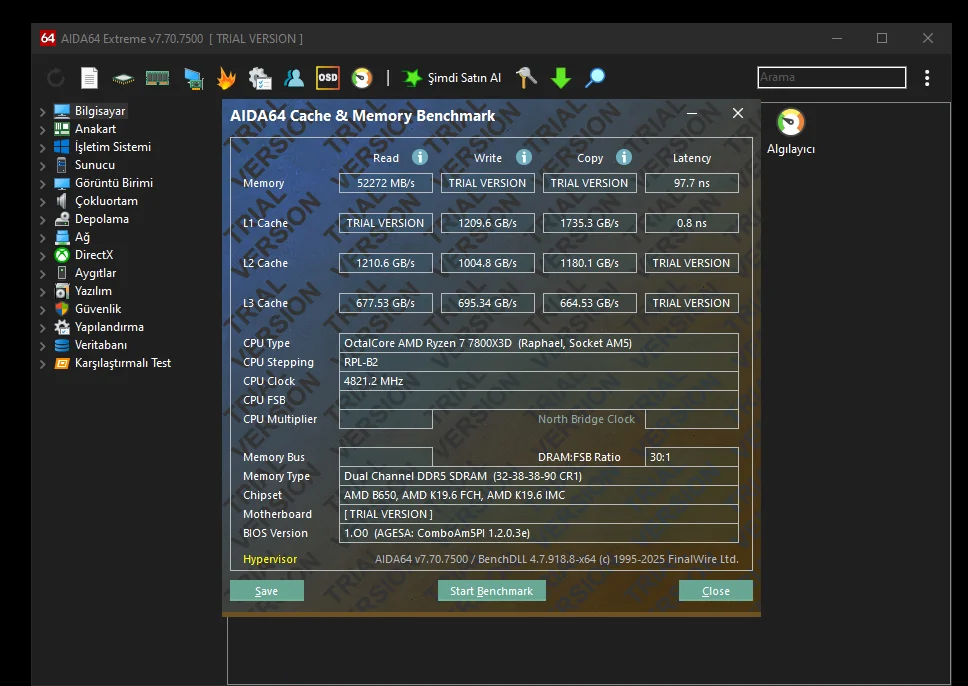Open the report document icon in toolbar

[89, 78]
